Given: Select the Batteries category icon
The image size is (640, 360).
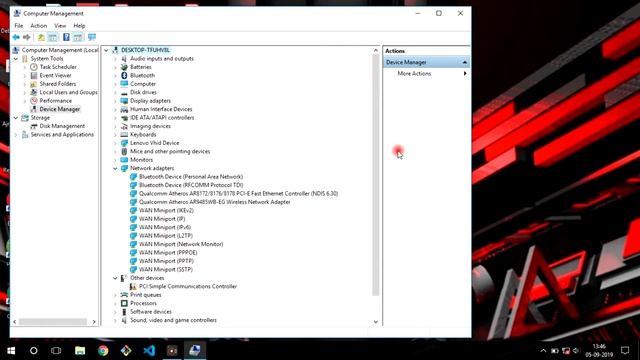Looking at the screenshot, I should pyautogui.click(x=124, y=67).
